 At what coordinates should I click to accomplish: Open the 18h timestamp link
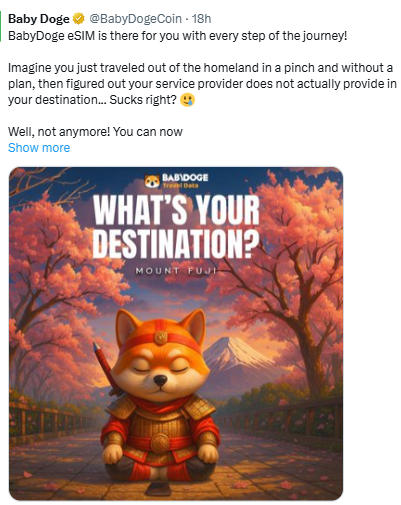click(201, 19)
